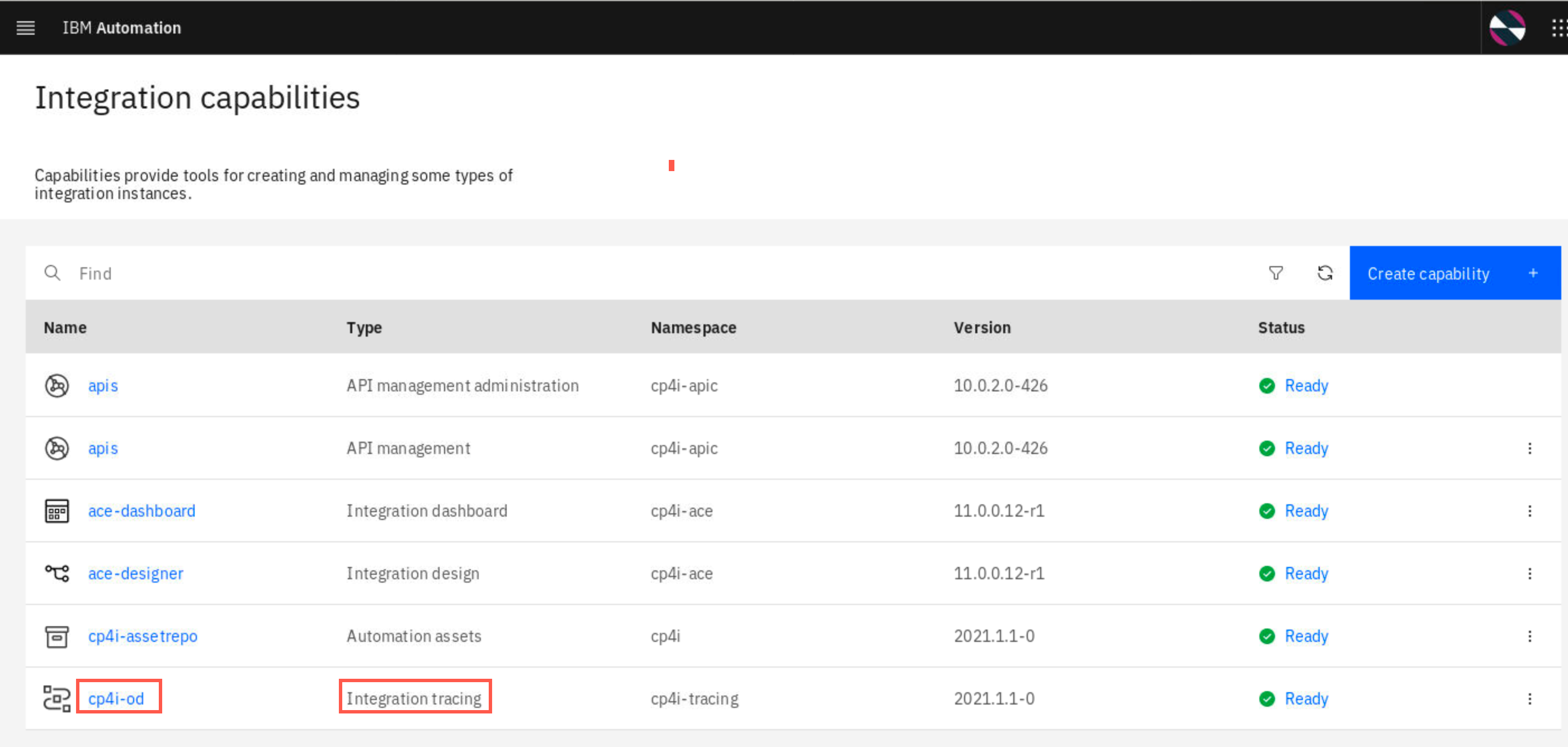
Task: Open overflow menu for cp4i-assetrepo row
Action: (1529, 636)
